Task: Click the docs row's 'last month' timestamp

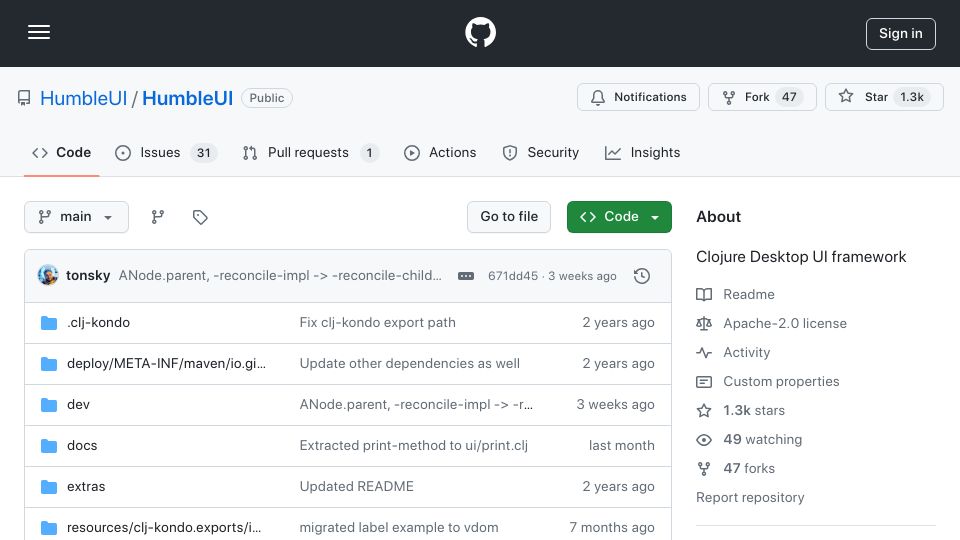Action: (621, 446)
